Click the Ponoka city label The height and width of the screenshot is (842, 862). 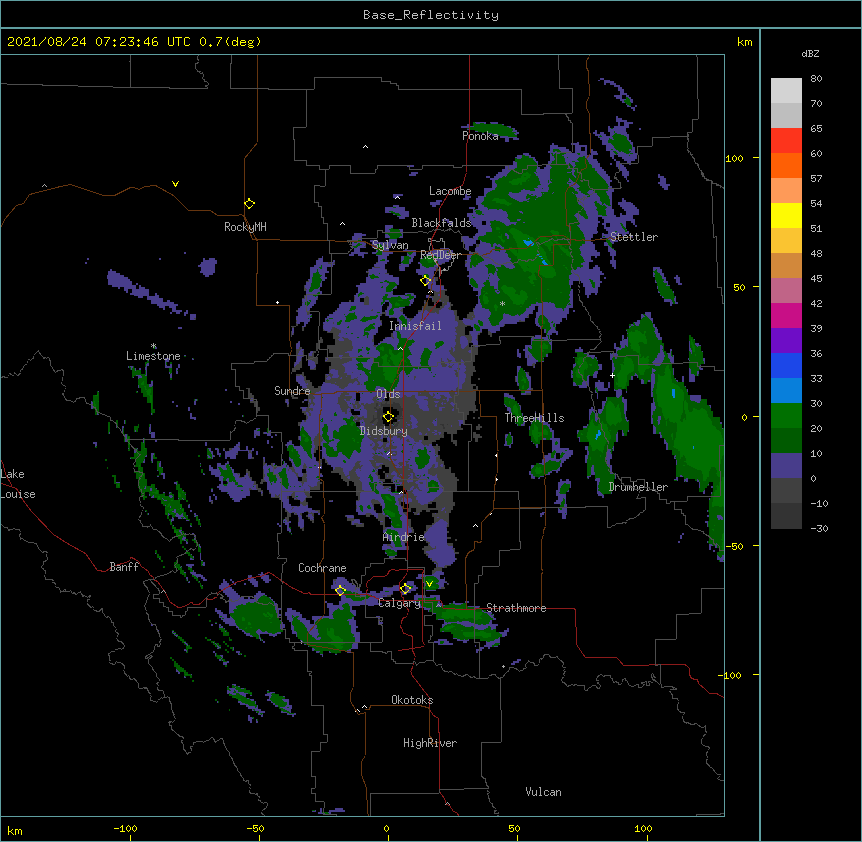click(480, 136)
